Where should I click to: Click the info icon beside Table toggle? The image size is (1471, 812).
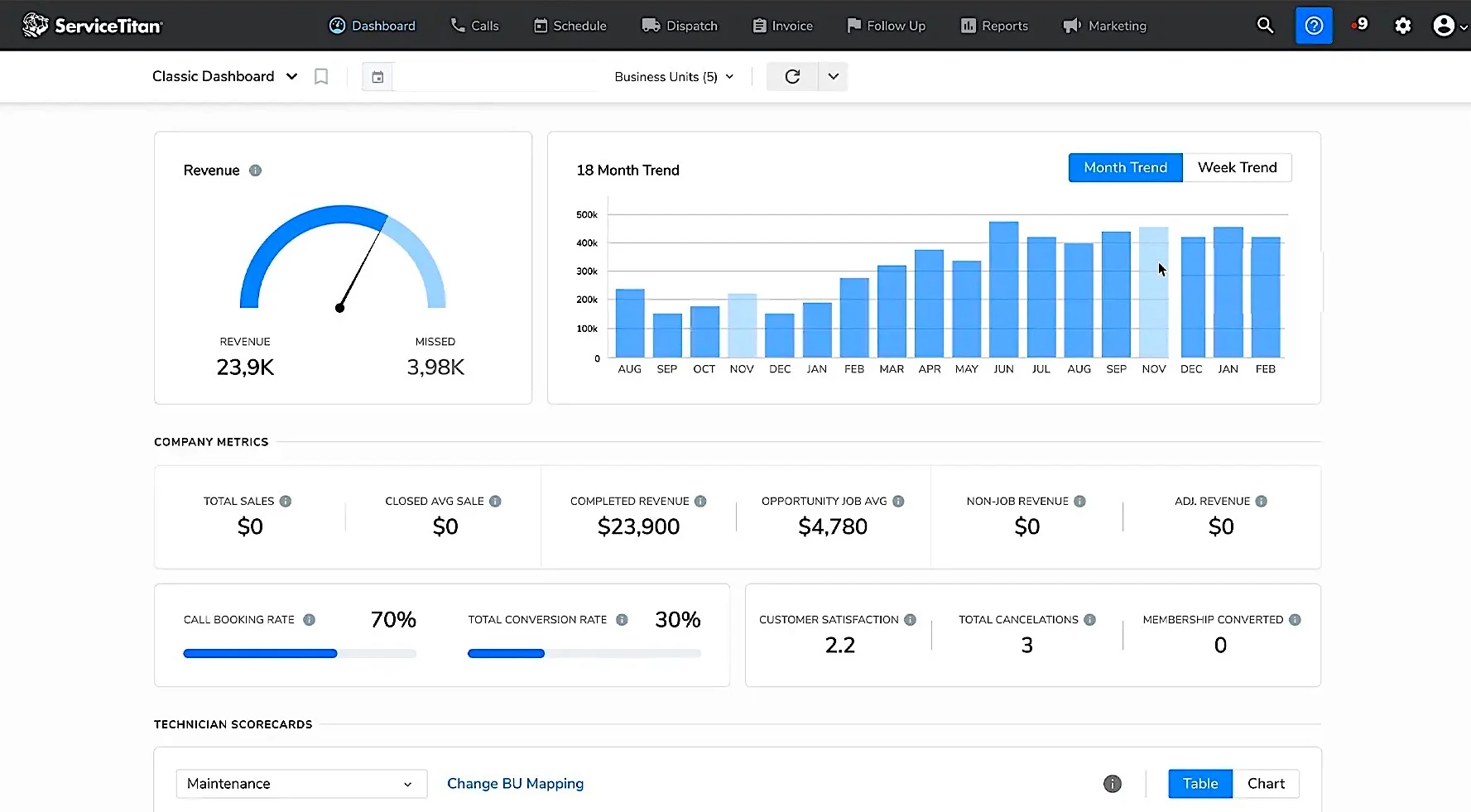tap(1113, 784)
